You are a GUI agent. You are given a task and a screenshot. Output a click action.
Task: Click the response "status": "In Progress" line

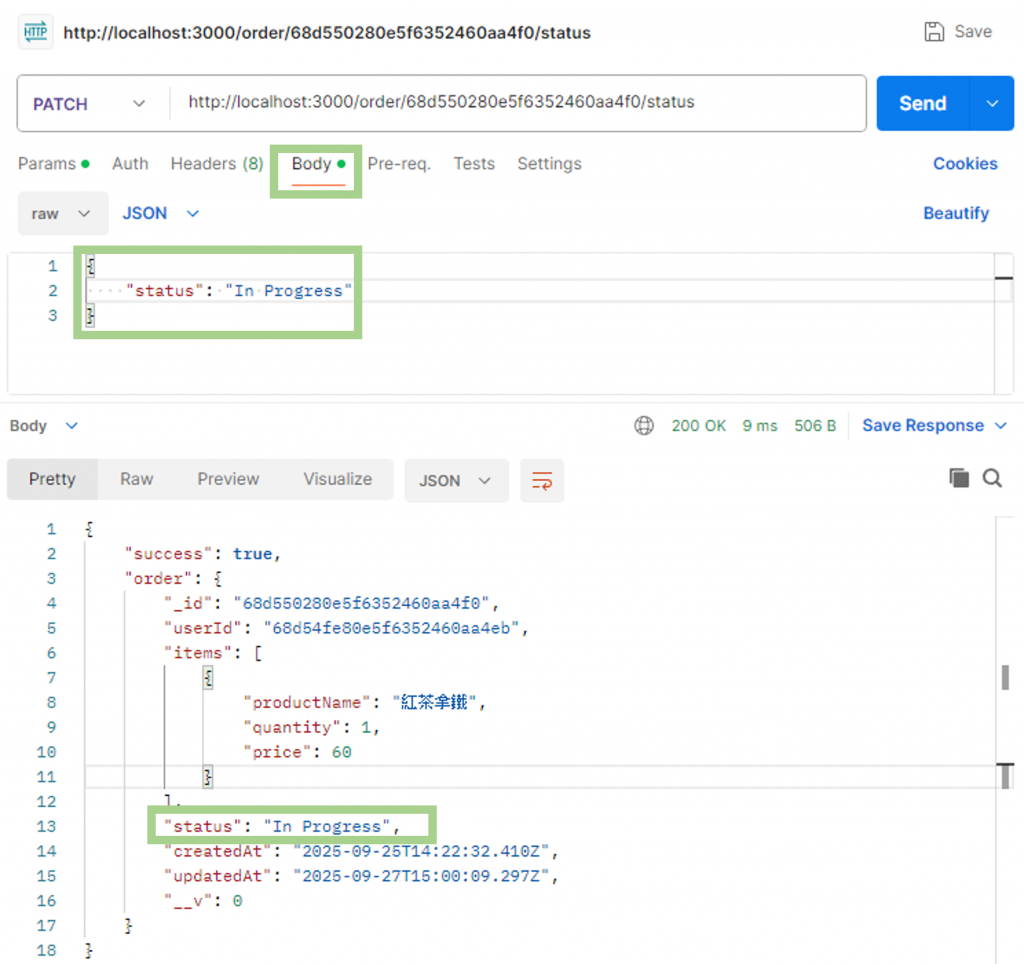282,827
